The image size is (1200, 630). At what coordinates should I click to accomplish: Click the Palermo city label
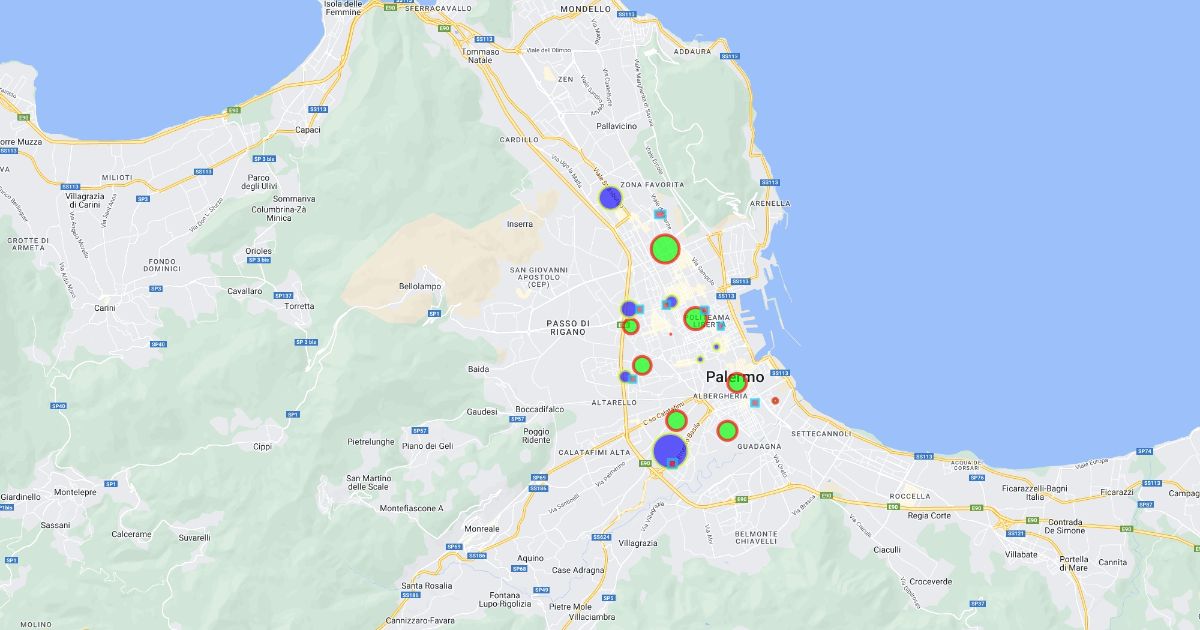[735, 377]
